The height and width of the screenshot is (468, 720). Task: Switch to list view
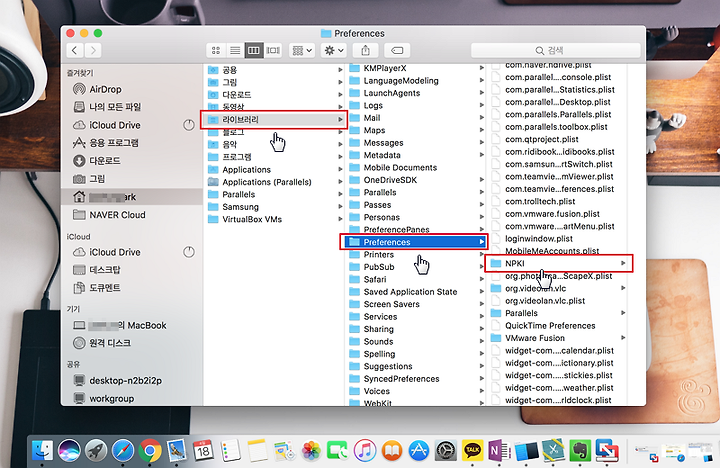point(235,50)
